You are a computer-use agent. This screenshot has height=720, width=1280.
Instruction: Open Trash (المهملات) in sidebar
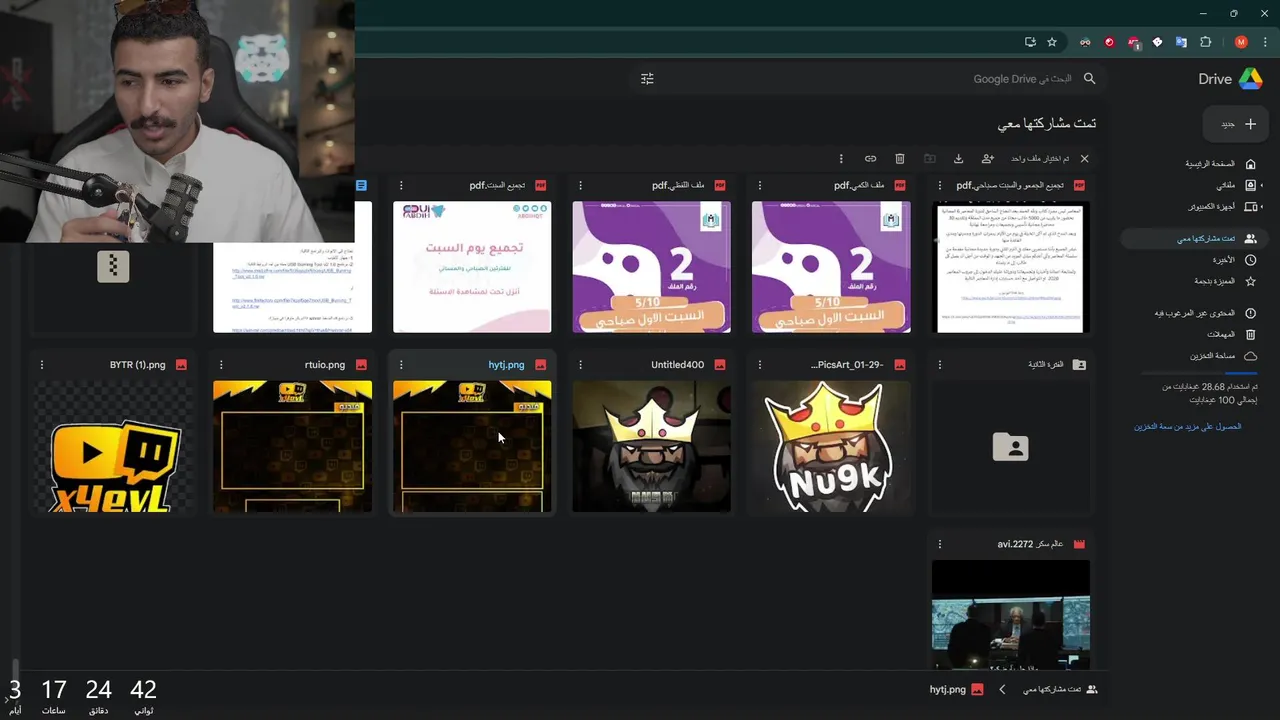tap(1231, 335)
